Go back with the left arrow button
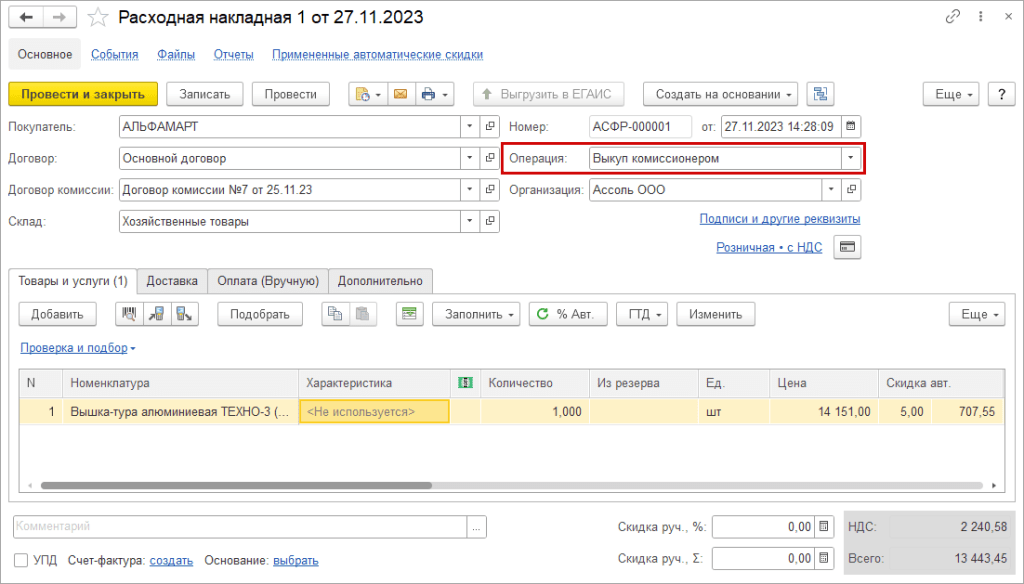Image resolution: width=1024 pixels, height=584 pixels. pyautogui.click(x=26, y=17)
